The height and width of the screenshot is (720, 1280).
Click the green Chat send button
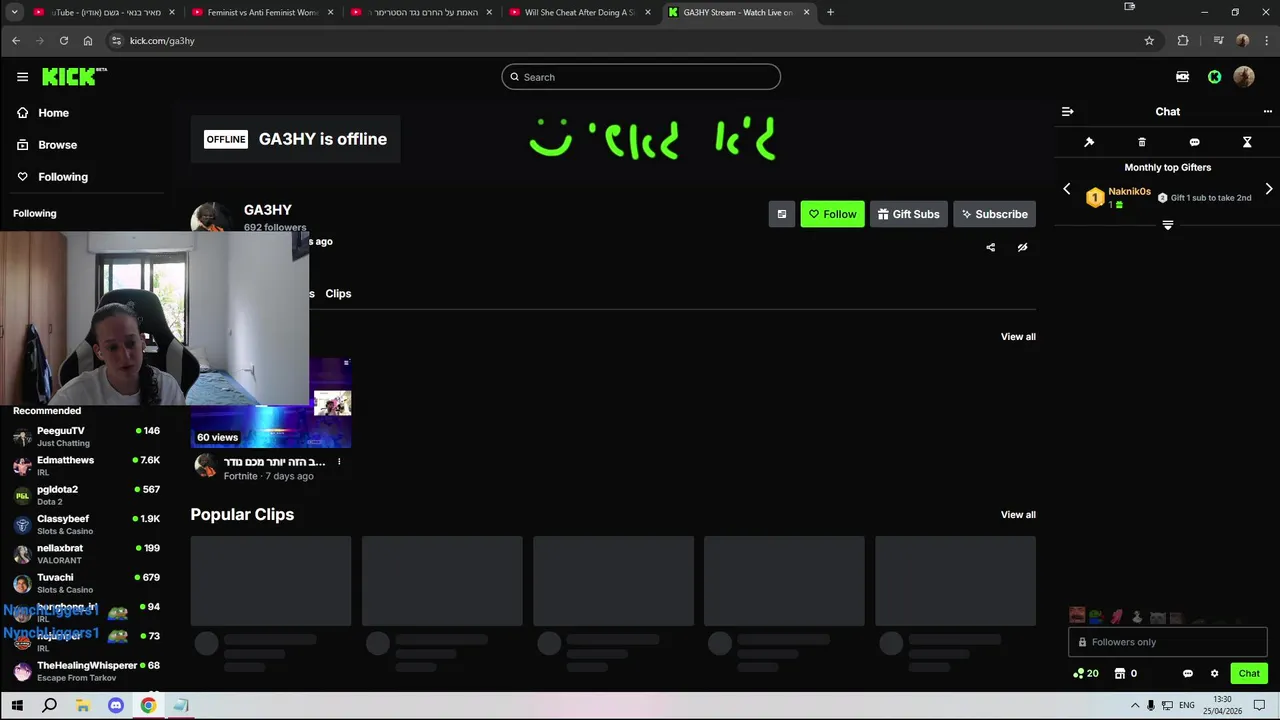point(1249,674)
